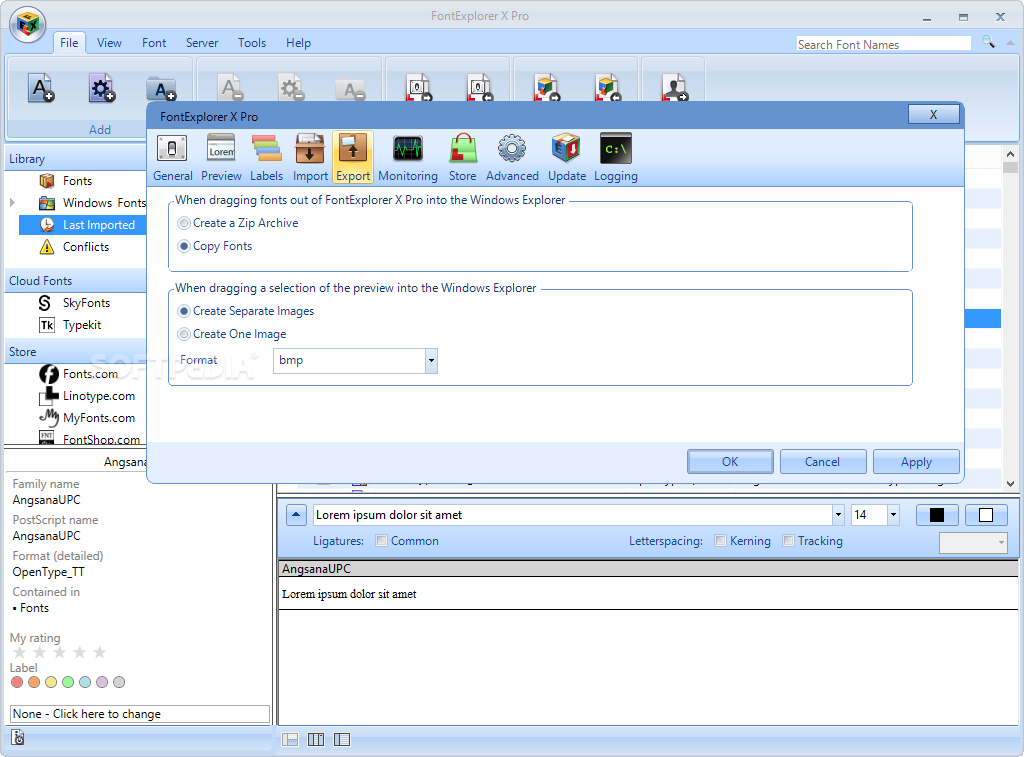Select Copy Fonts option
The width and height of the screenshot is (1024, 757).
[215, 246]
